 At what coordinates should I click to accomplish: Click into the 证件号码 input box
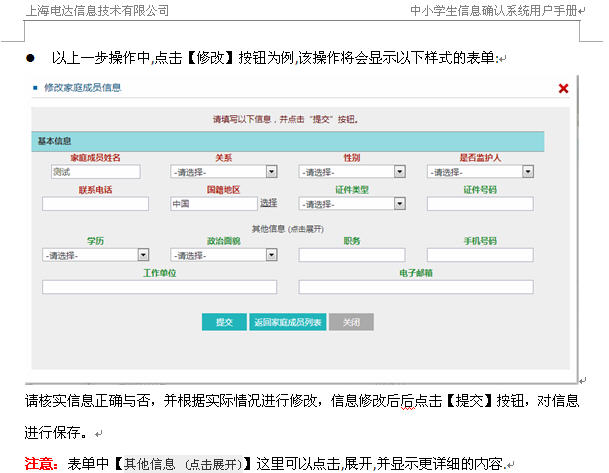[479, 204]
